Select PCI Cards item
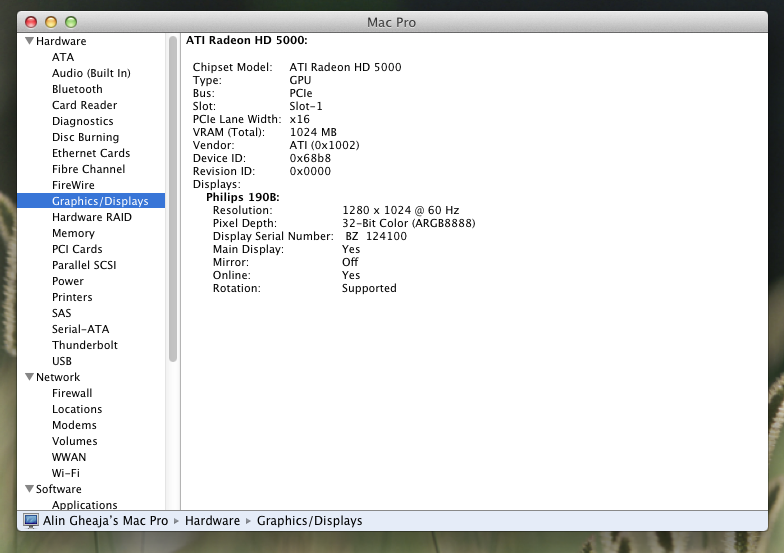The height and width of the screenshot is (553, 784). pyautogui.click(x=77, y=249)
